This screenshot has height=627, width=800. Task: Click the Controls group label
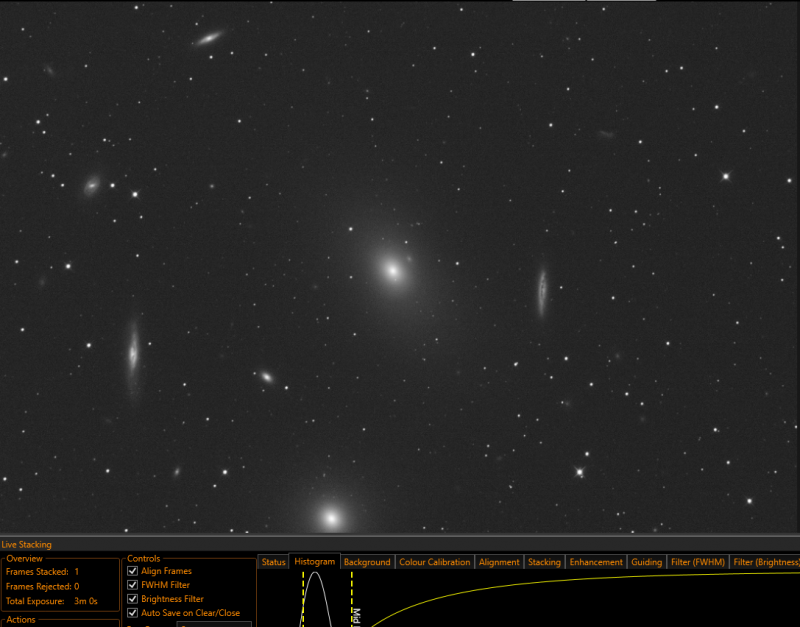click(143, 559)
